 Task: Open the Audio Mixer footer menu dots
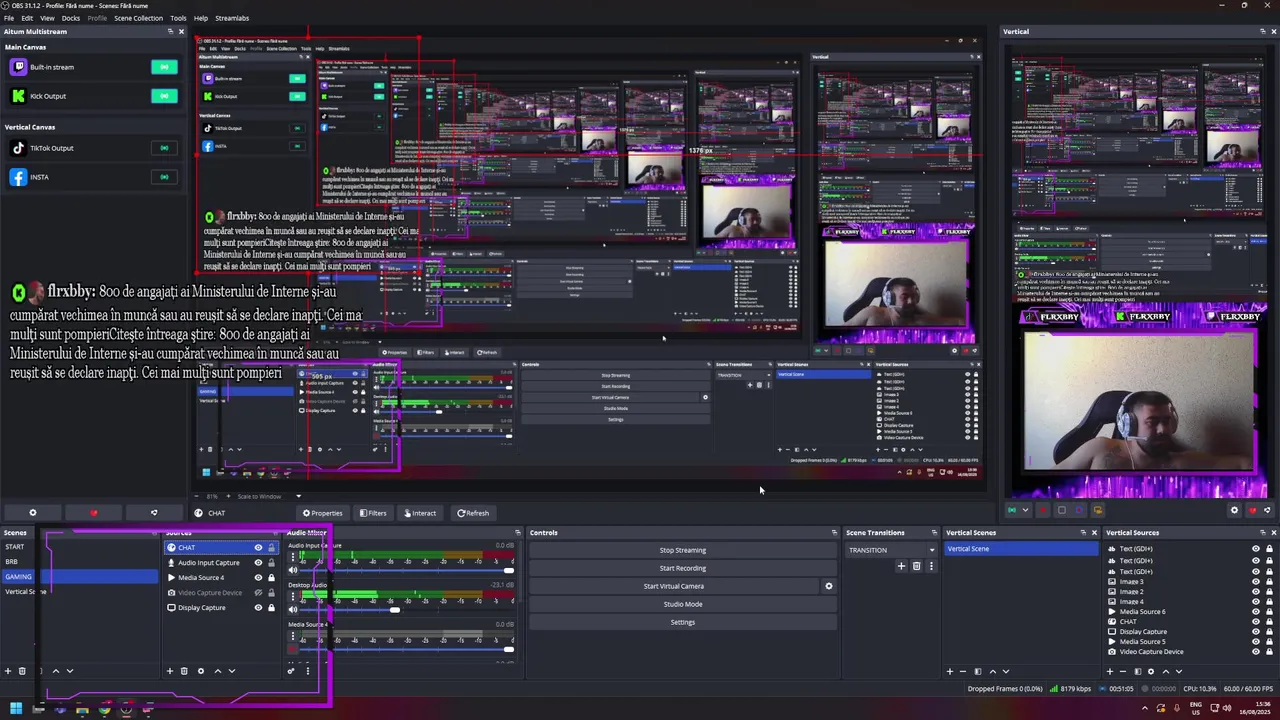(x=307, y=671)
